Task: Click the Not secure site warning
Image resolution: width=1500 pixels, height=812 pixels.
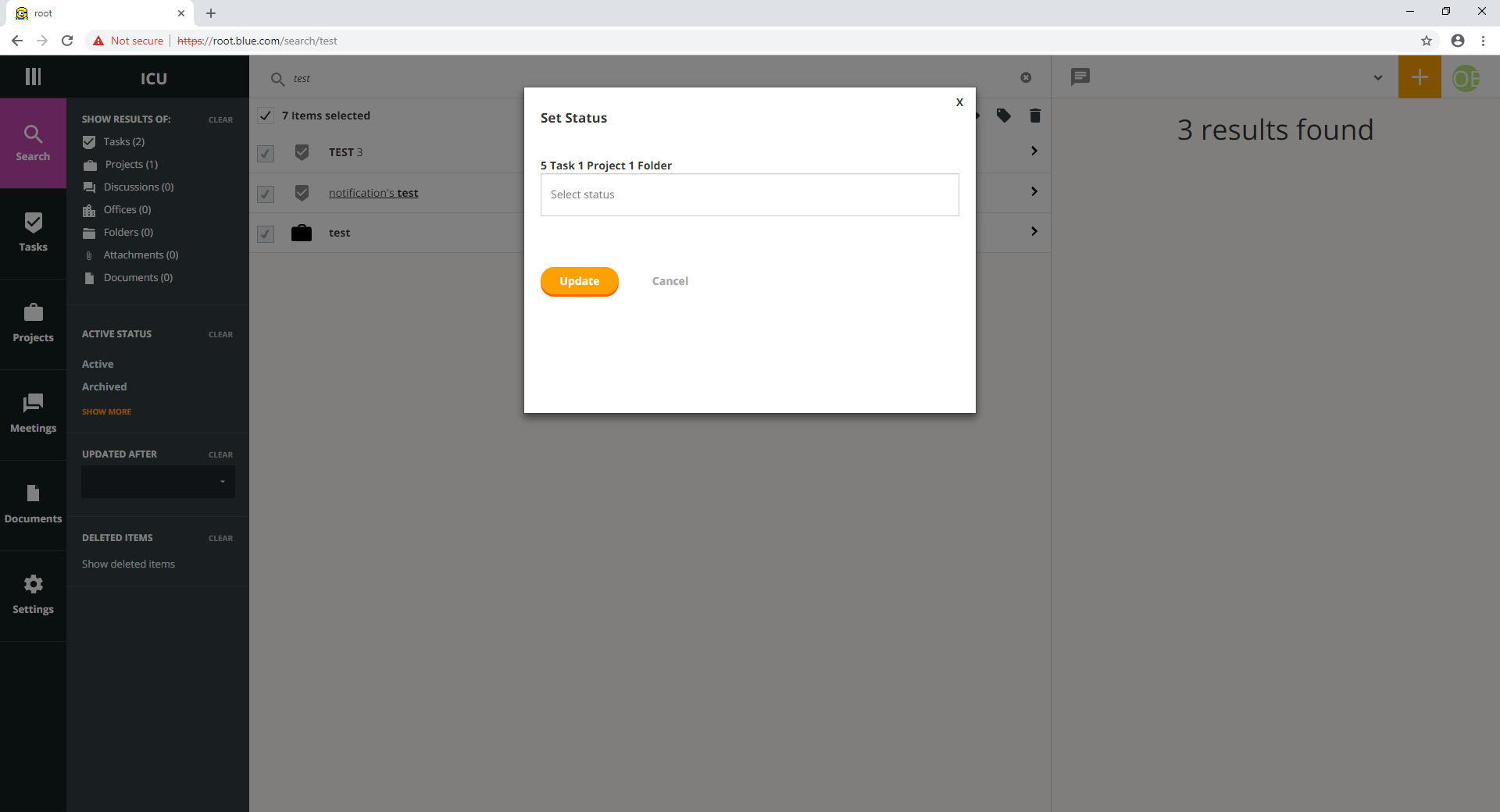Action: click(x=128, y=41)
